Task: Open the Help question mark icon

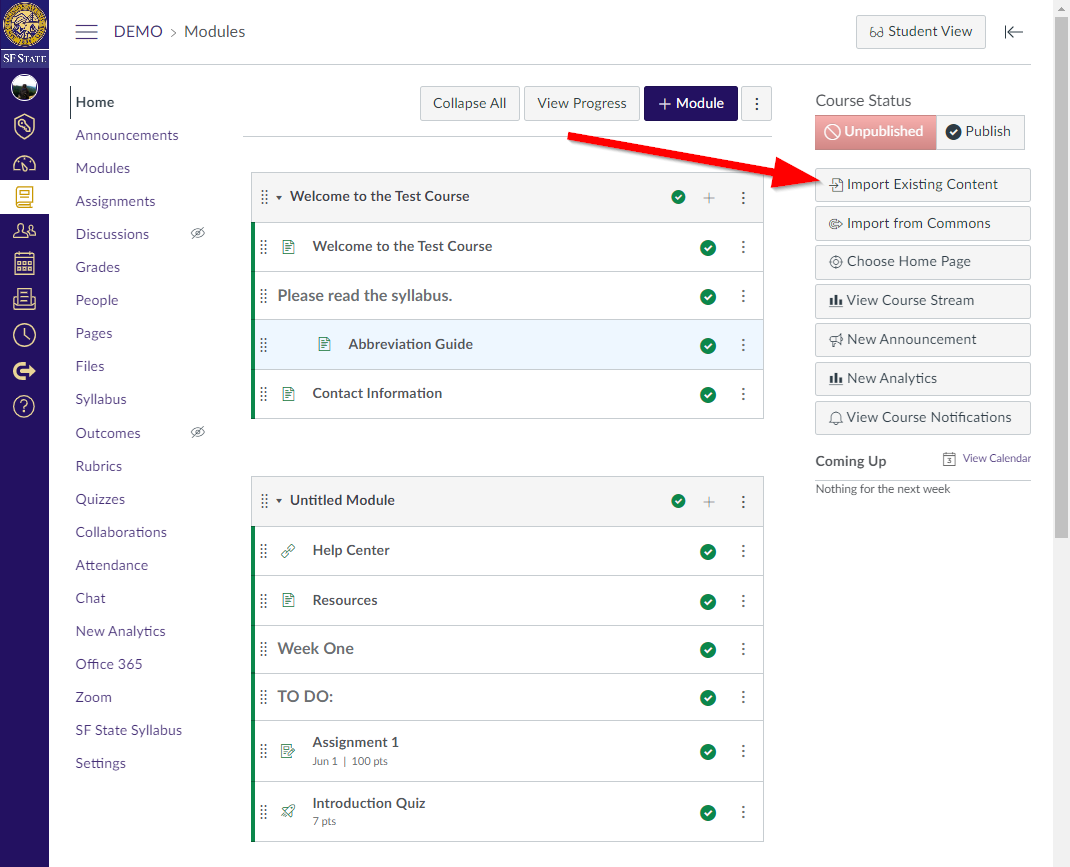Action: (24, 405)
